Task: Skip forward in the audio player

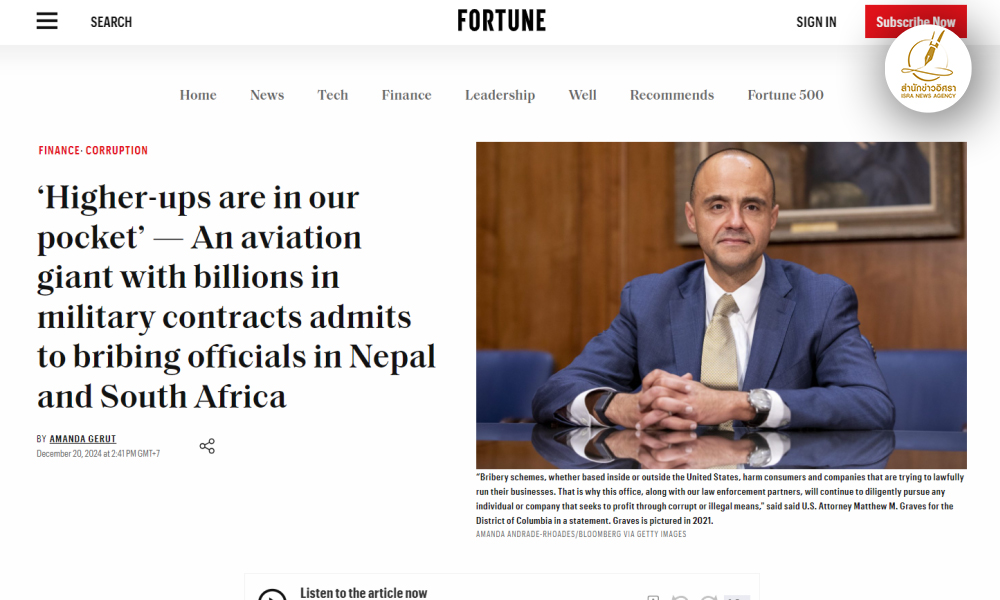Action: pyautogui.click(x=708, y=598)
